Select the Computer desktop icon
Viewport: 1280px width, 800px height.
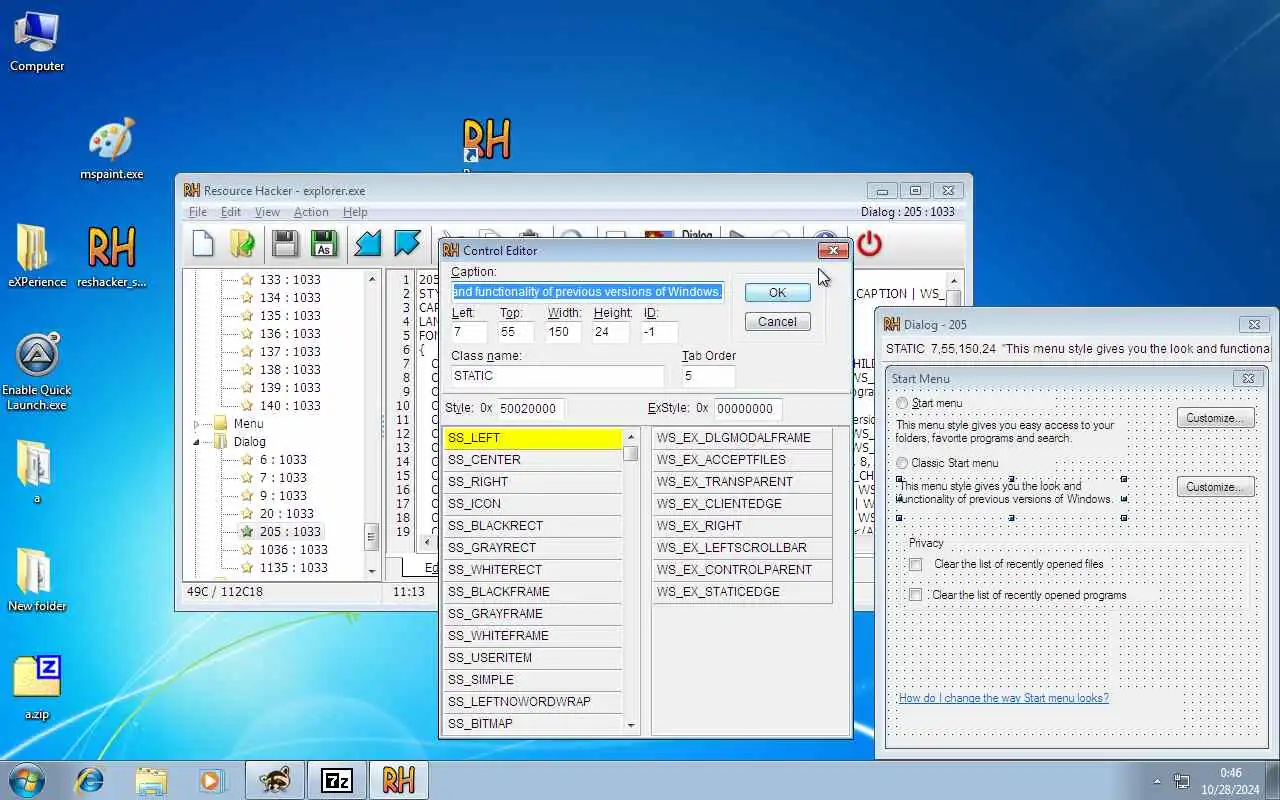pyautogui.click(x=37, y=41)
